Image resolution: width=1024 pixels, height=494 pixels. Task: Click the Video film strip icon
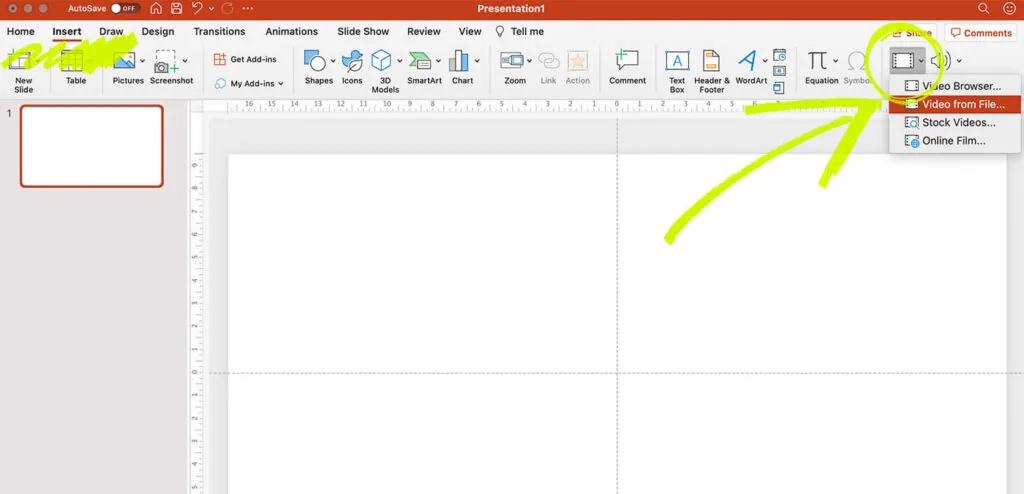tap(903, 61)
